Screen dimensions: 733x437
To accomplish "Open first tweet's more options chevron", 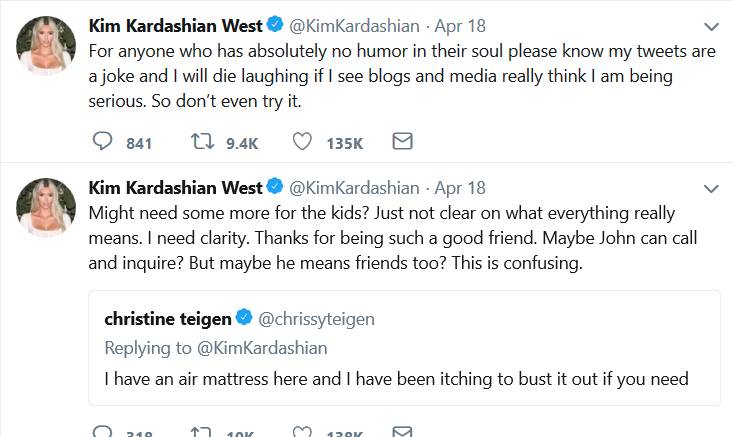I will click(711, 25).
